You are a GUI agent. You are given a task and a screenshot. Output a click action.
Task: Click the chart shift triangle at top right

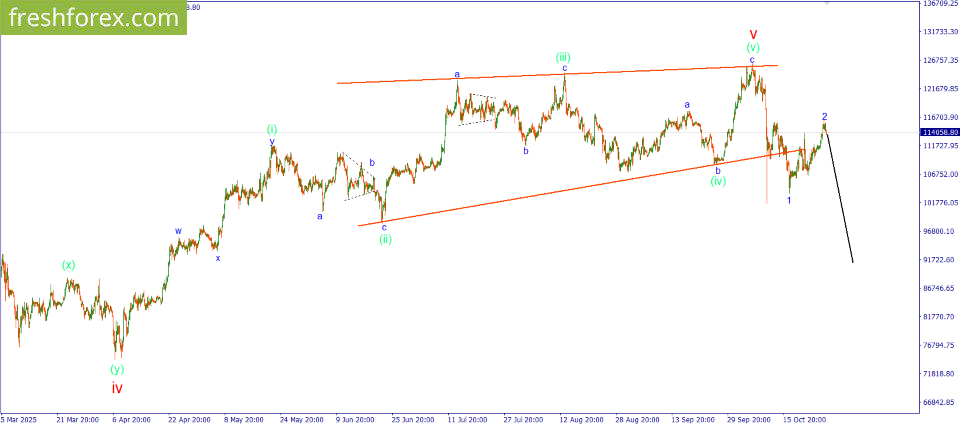[825, 4]
